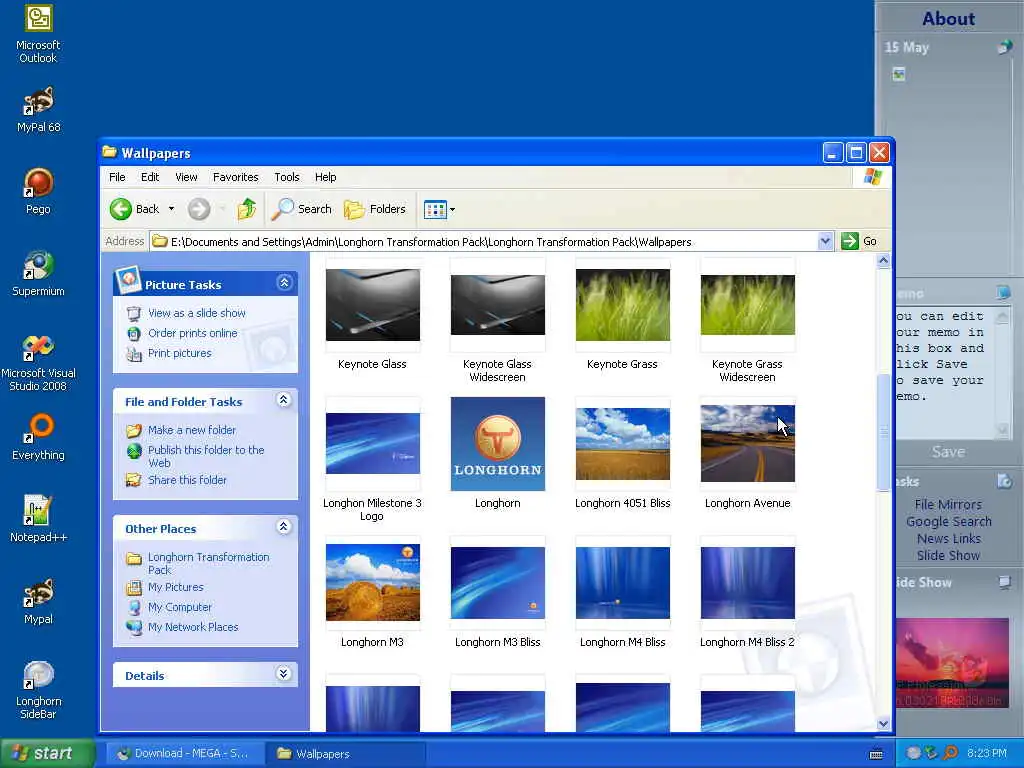Image resolution: width=1024 pixels, height=768 pixels.
Task: Expand the Details panel
Action: pyautogui.click(x=284, y=673)
